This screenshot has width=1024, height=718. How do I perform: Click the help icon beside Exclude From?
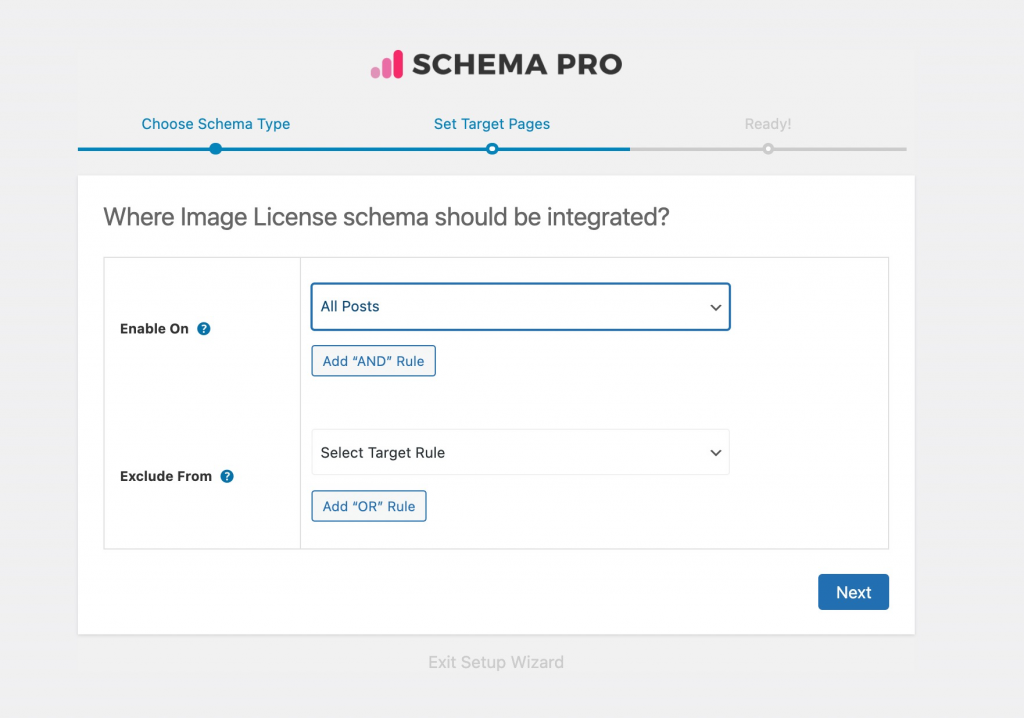tap(227, 476)
